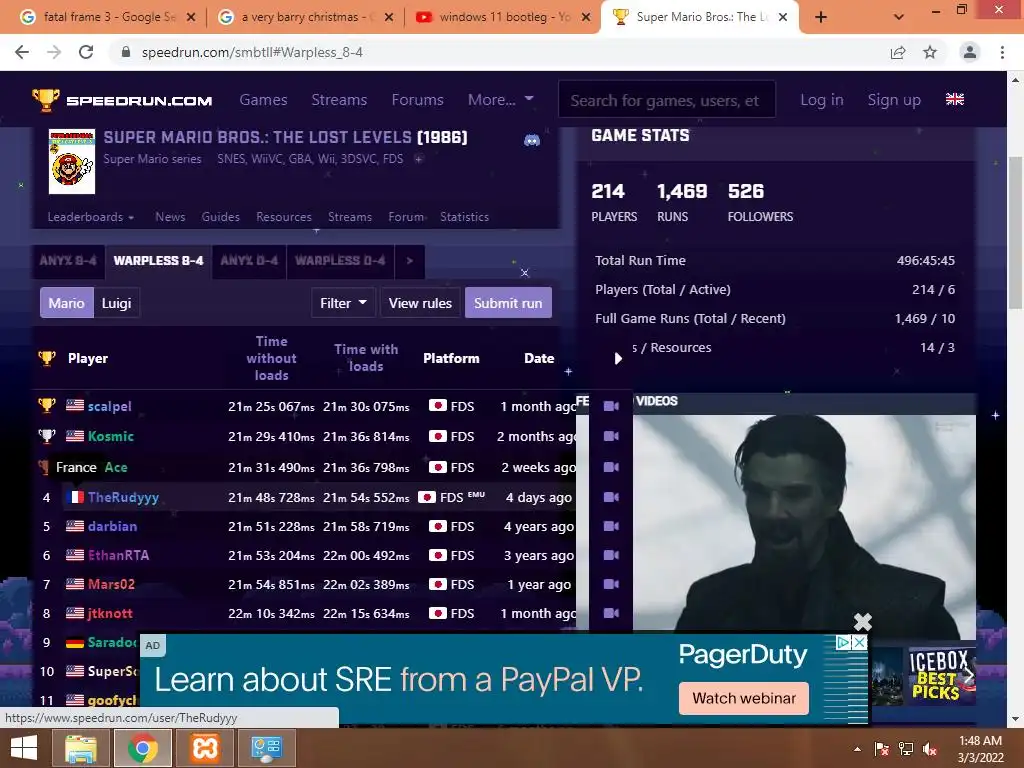Share this page icon in address bar
The image size is (1024, 768).
click(898, 52)
